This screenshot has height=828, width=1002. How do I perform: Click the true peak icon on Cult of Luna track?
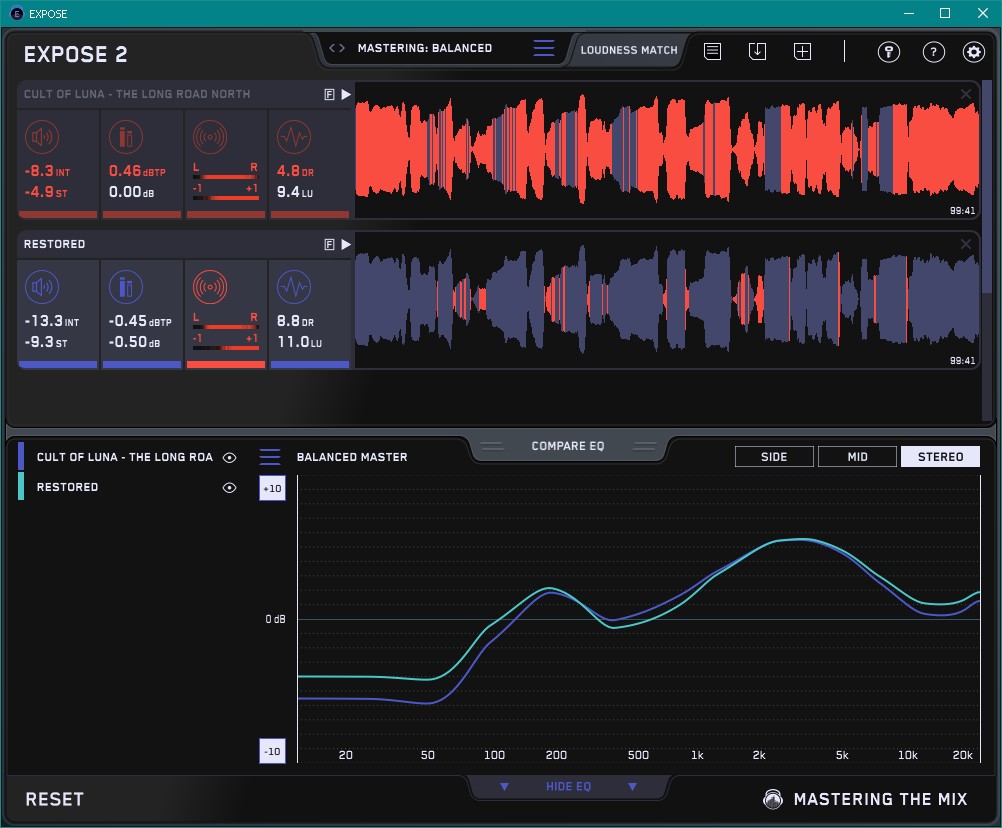click(125, 138)
